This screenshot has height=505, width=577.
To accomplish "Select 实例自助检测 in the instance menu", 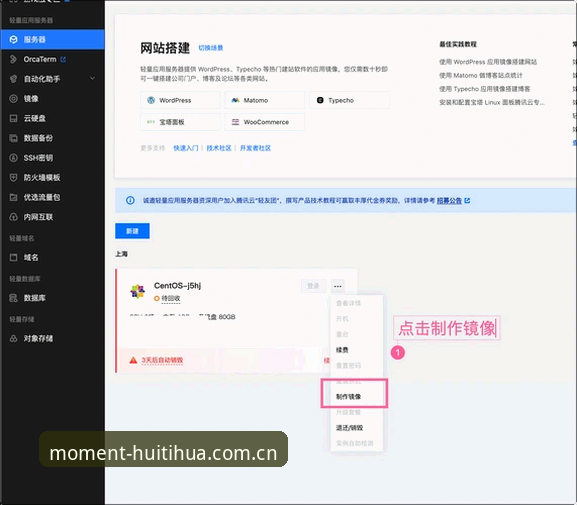I will tap(355, 443).
